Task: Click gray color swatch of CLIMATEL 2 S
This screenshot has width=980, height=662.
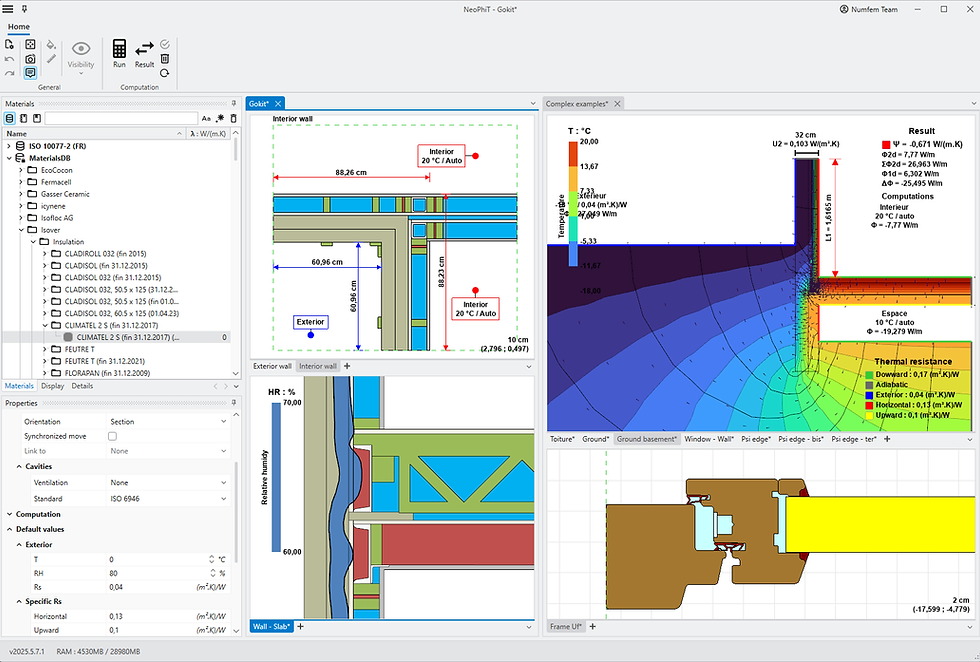Action: coord(68,337)
